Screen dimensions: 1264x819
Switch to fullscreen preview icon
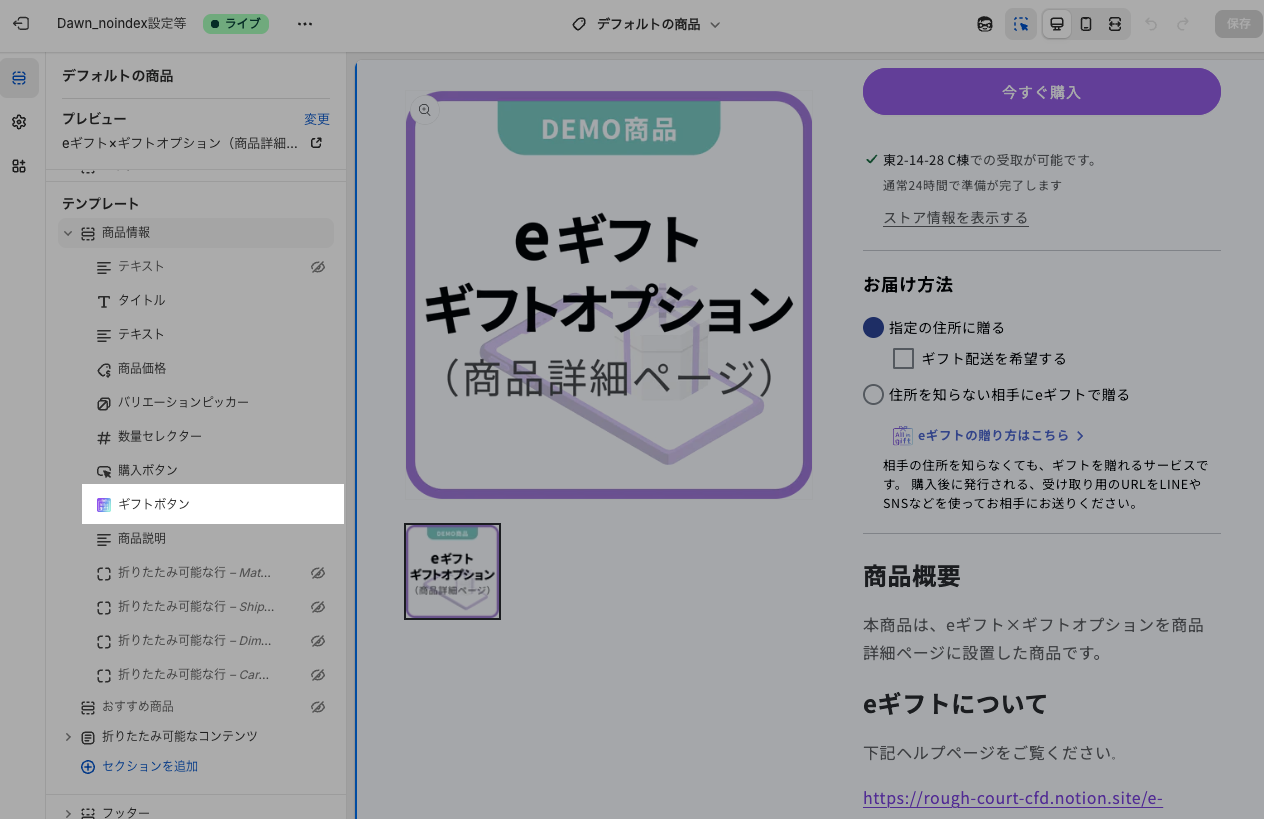pos(1115,24)
